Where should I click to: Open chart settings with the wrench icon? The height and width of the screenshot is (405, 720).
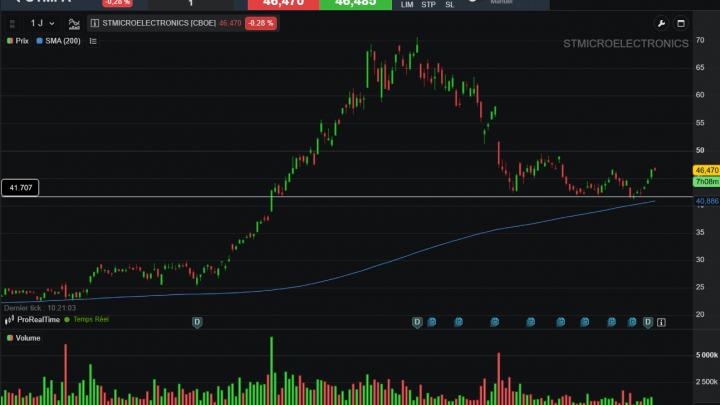pyautogui.click(x=661, y=23)
